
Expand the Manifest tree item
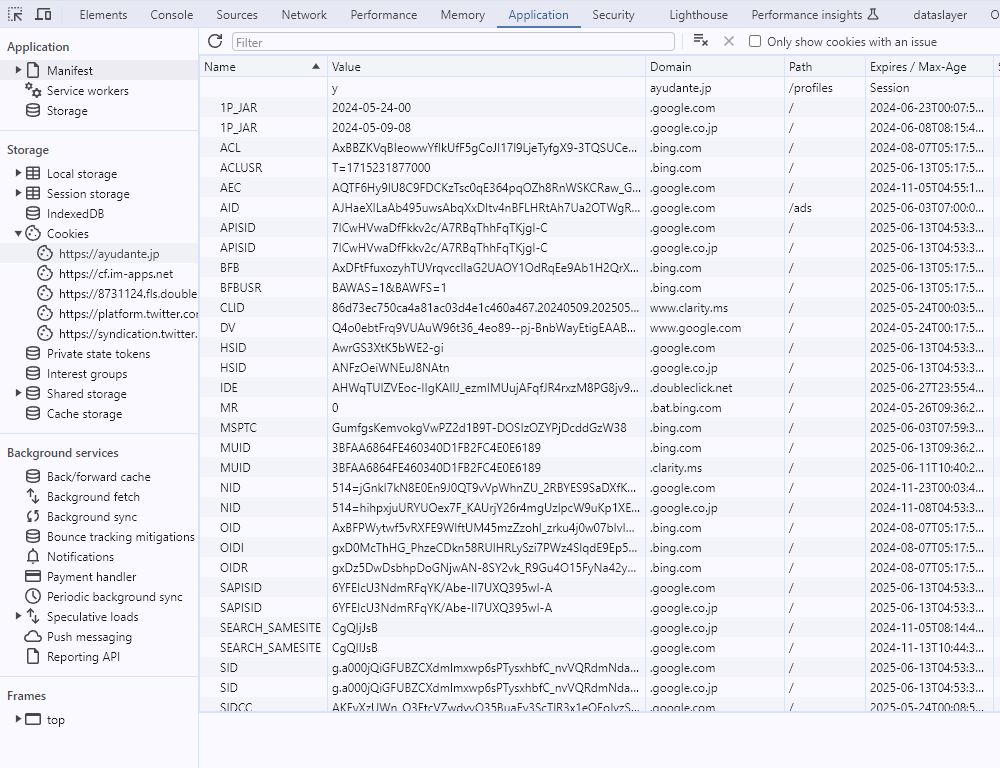[x=18, y=70]
